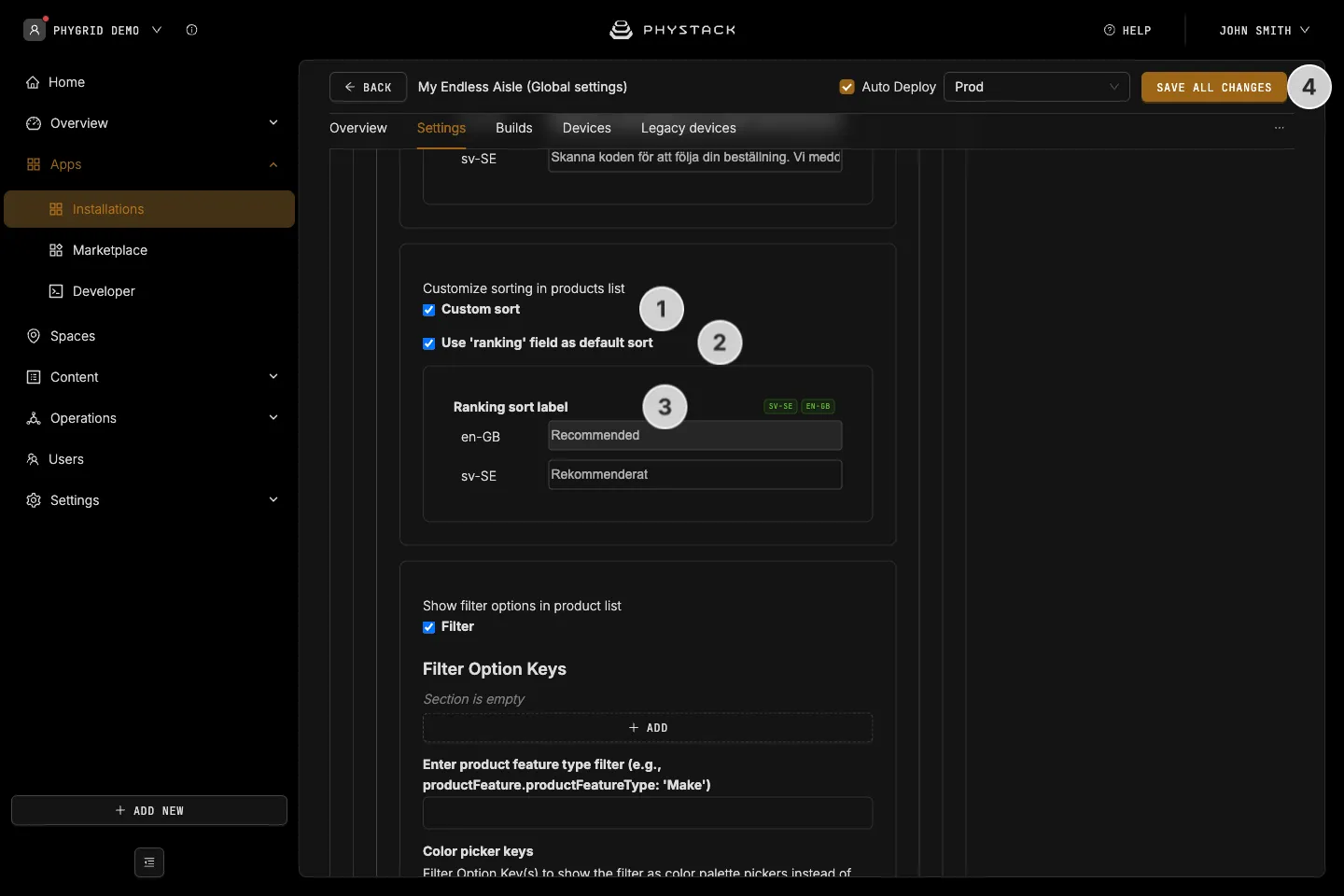Click the info icon beside Phygrid Demo
Viewport: 1344px width, 896px height.
191,30
